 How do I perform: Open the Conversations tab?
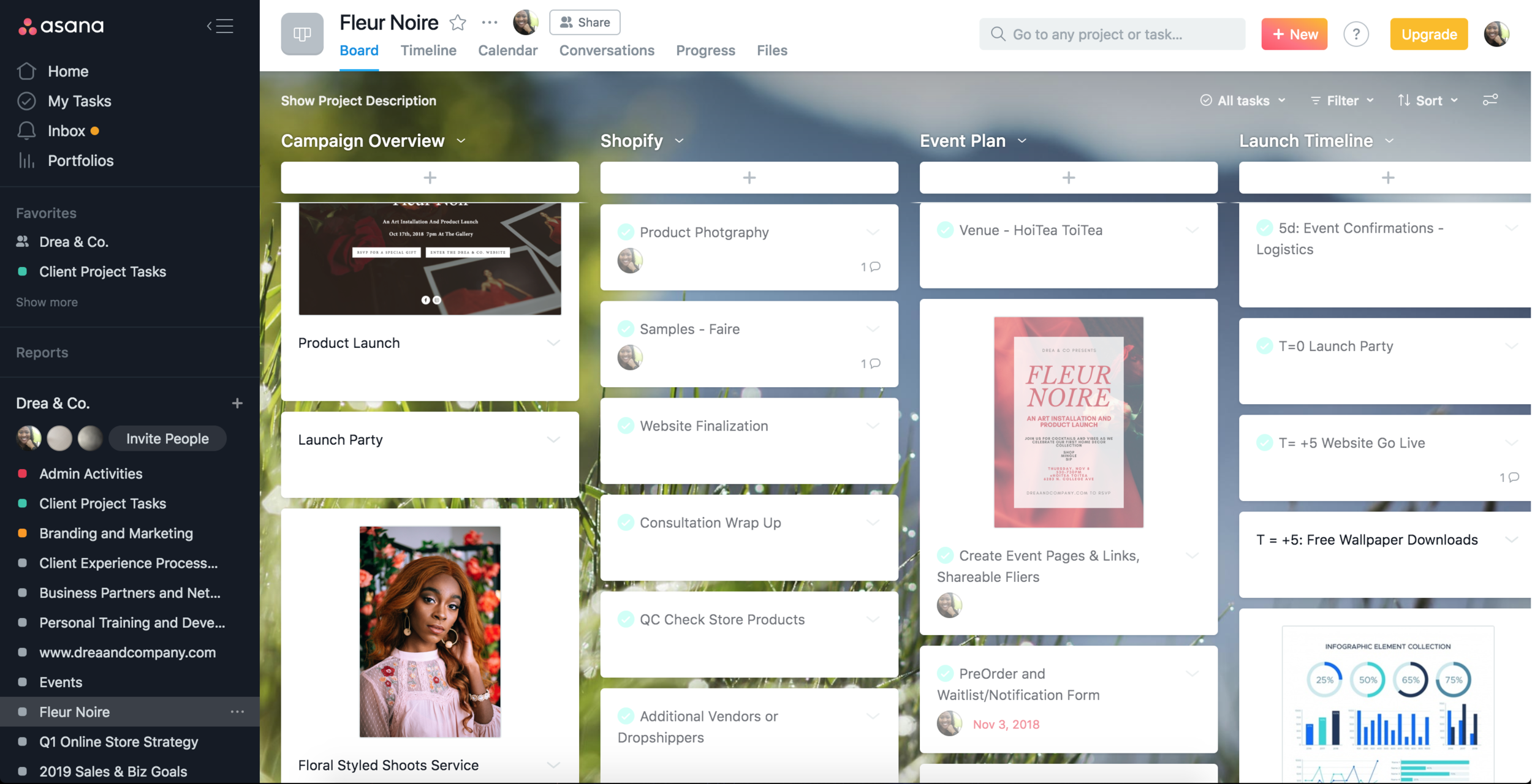pos(606,50)
